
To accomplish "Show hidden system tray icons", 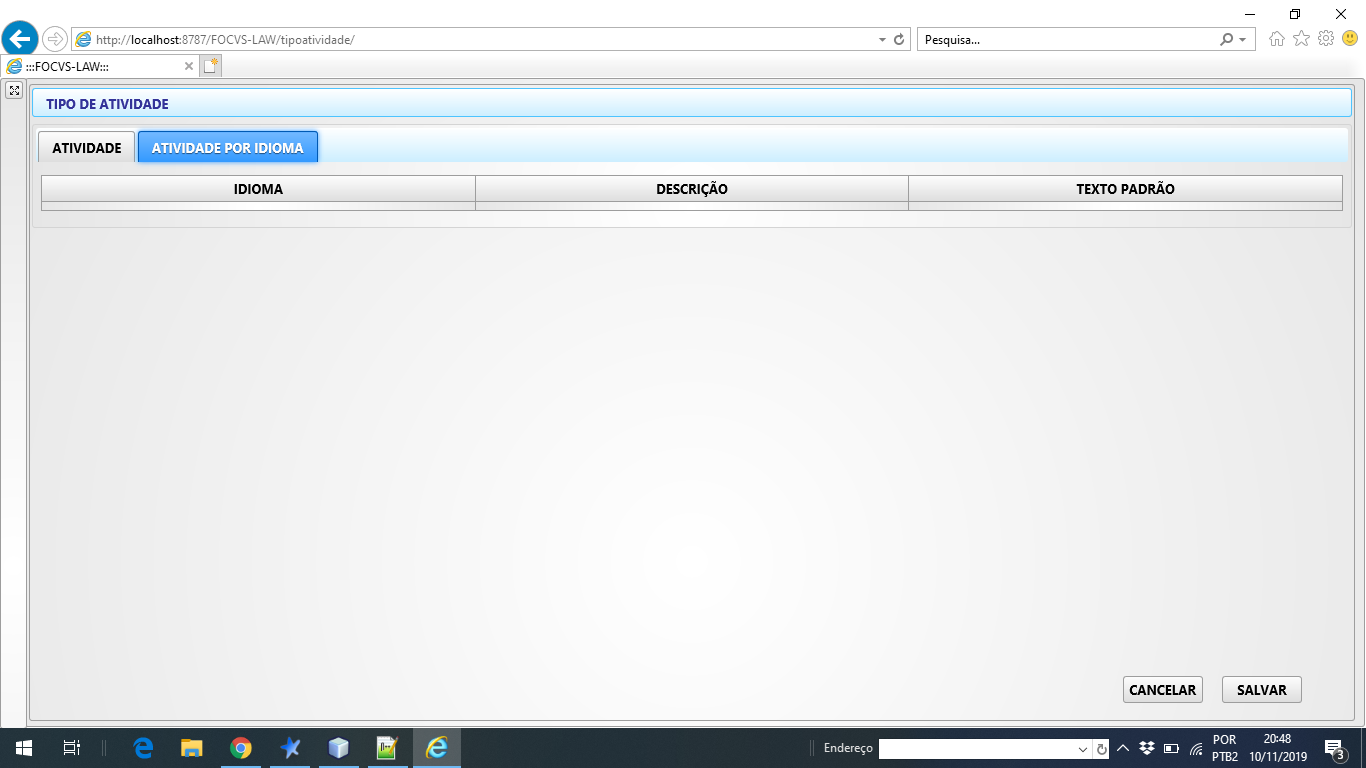I will pyautogui.click(x=1123, y=748).
